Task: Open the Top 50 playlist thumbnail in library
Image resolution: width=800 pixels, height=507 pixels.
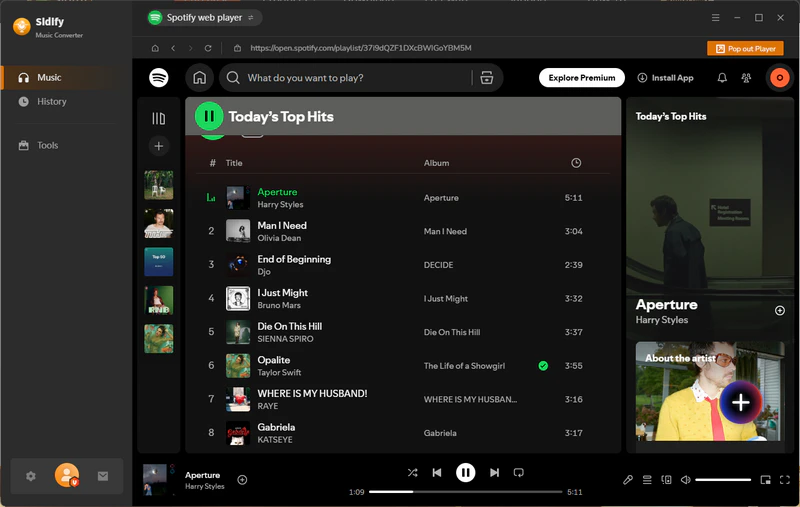Action: click(159, 262)
